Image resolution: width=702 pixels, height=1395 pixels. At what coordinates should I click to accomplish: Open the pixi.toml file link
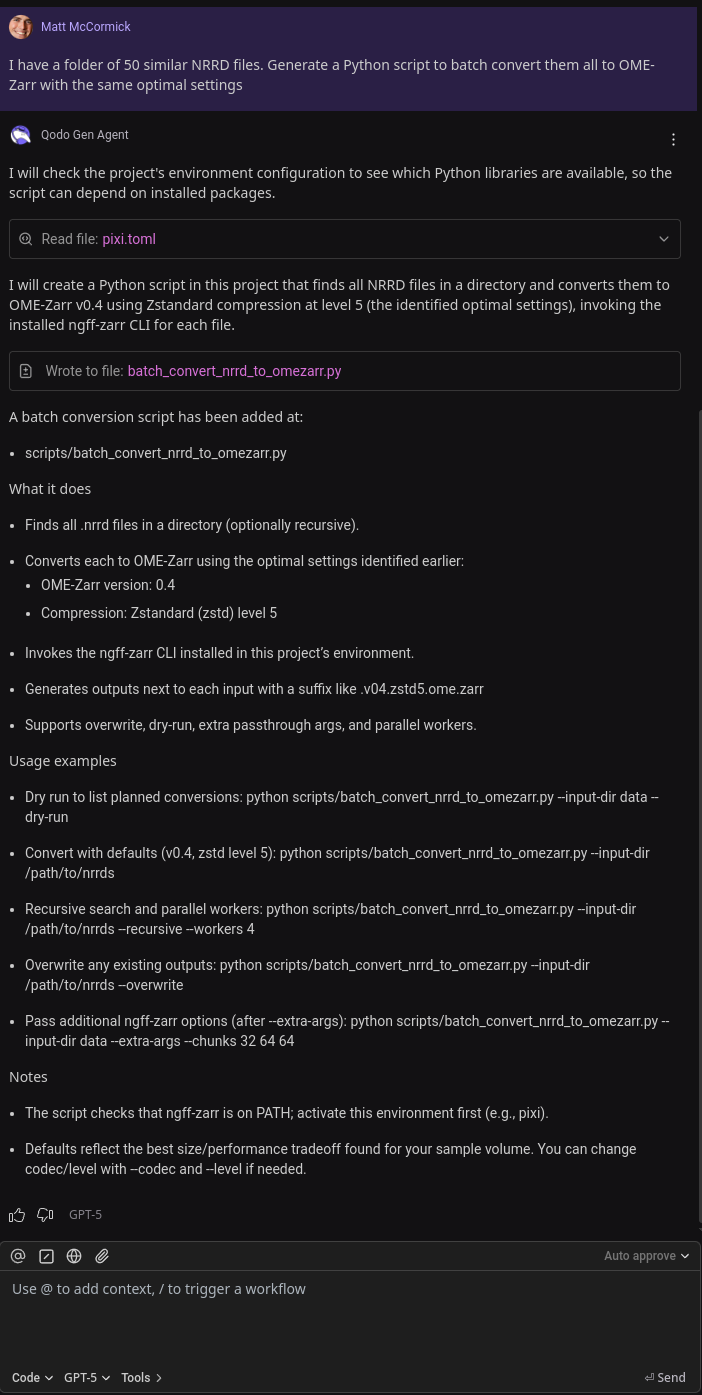pyautogui.click(x=129, y=239)
